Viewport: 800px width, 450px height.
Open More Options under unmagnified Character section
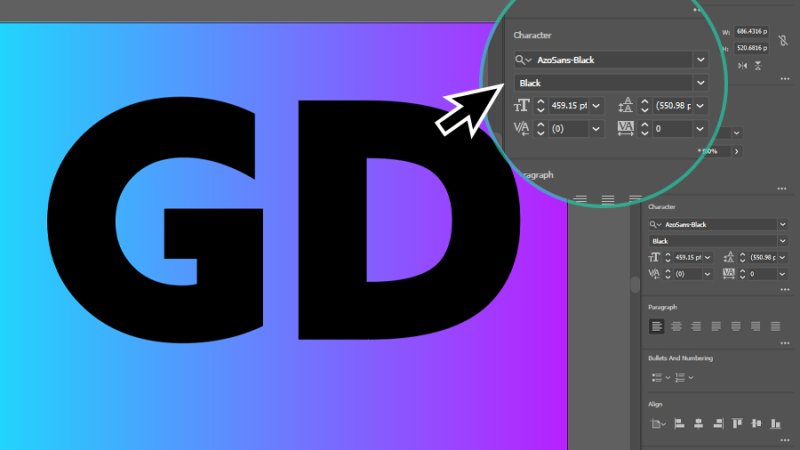coord(785,290)
